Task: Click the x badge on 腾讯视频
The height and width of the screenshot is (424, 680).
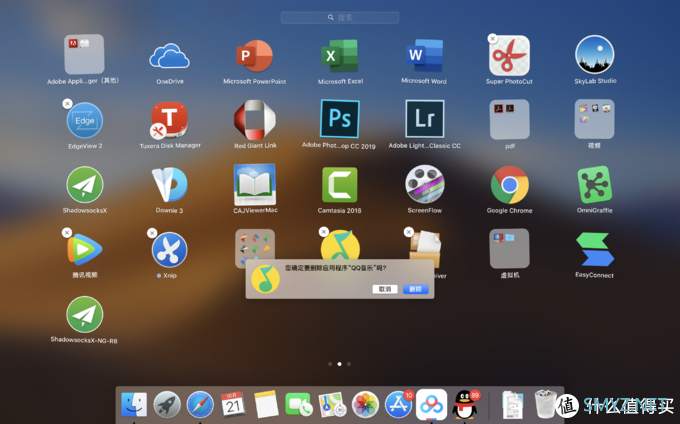Action: 67,233
